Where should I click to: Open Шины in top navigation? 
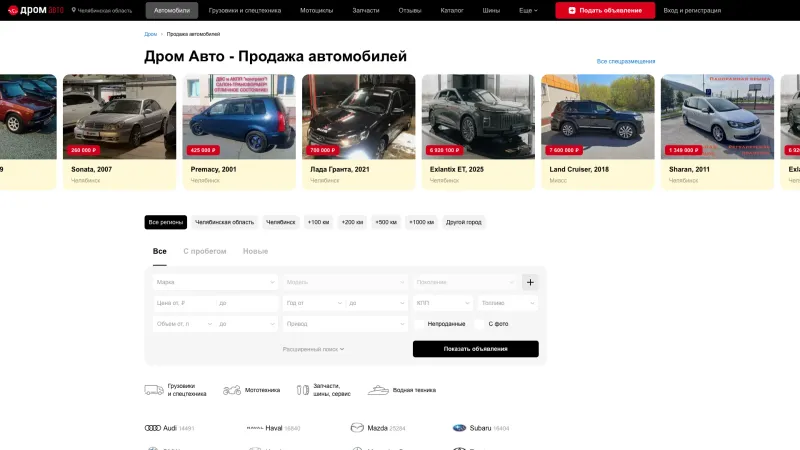pos(491,10)
